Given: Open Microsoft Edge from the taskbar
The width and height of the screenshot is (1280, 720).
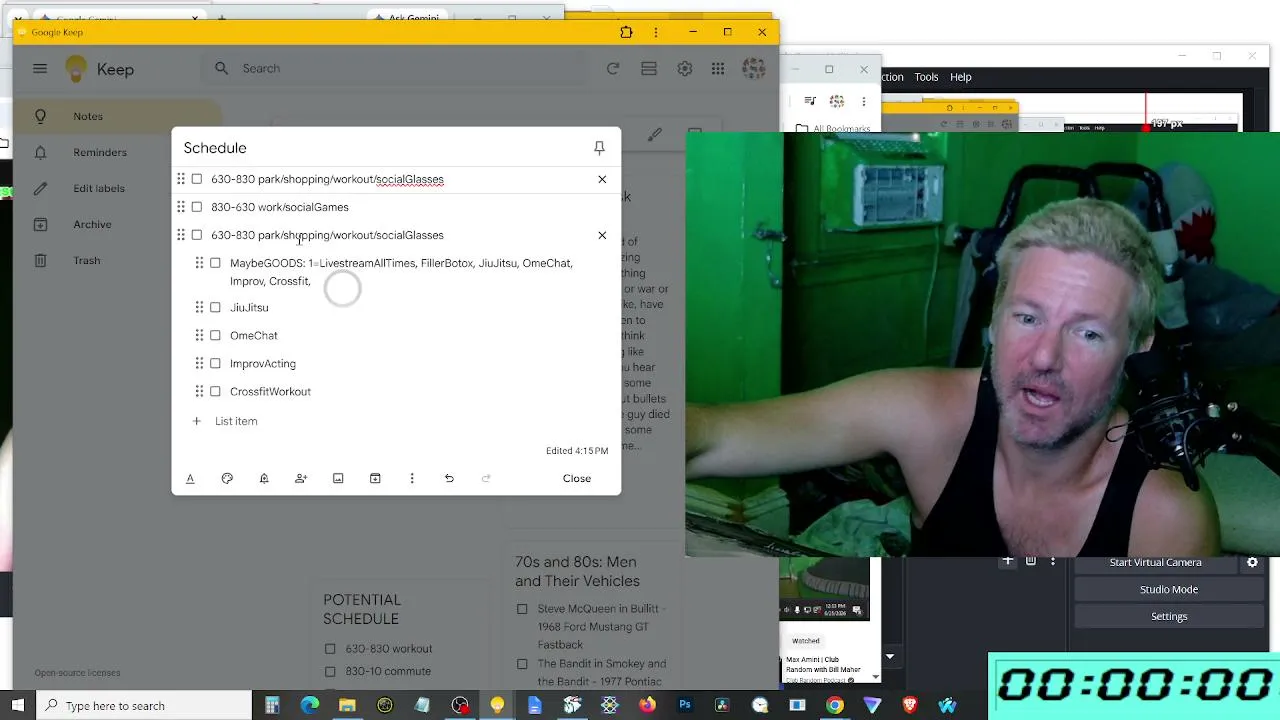Looking at the screenshot, I should pos(310,705).
